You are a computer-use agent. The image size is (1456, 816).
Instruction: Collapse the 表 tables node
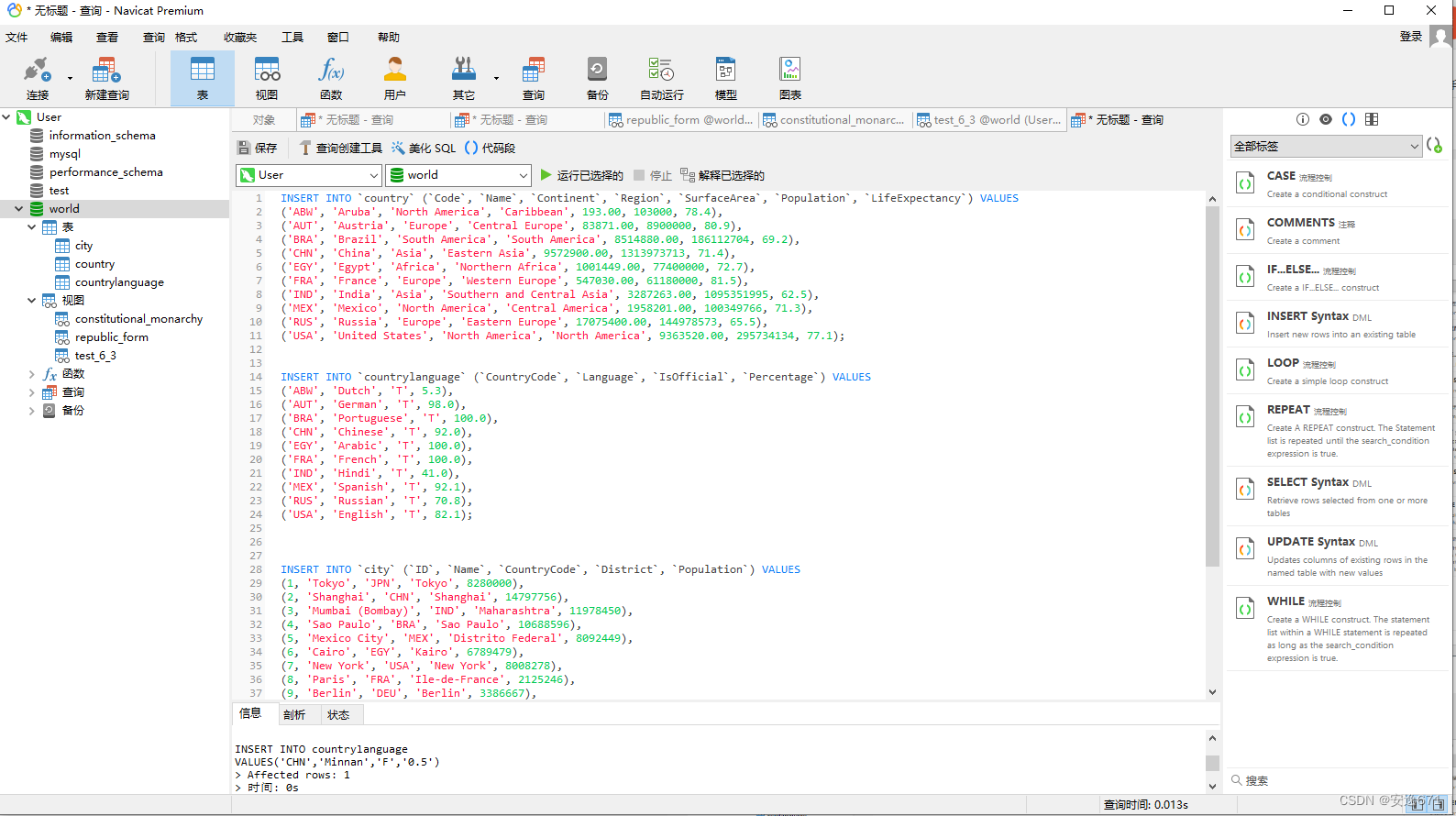(32, 227)
